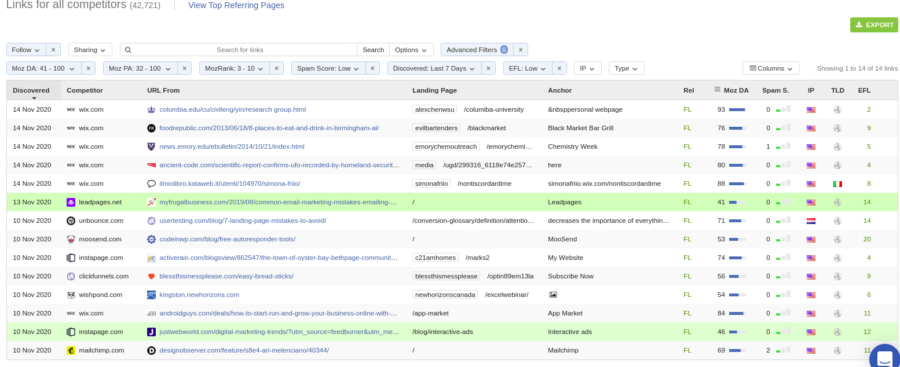900x367 pixels.
Task: Clear the Advanced Filters with its x
Action: (520, 50)
